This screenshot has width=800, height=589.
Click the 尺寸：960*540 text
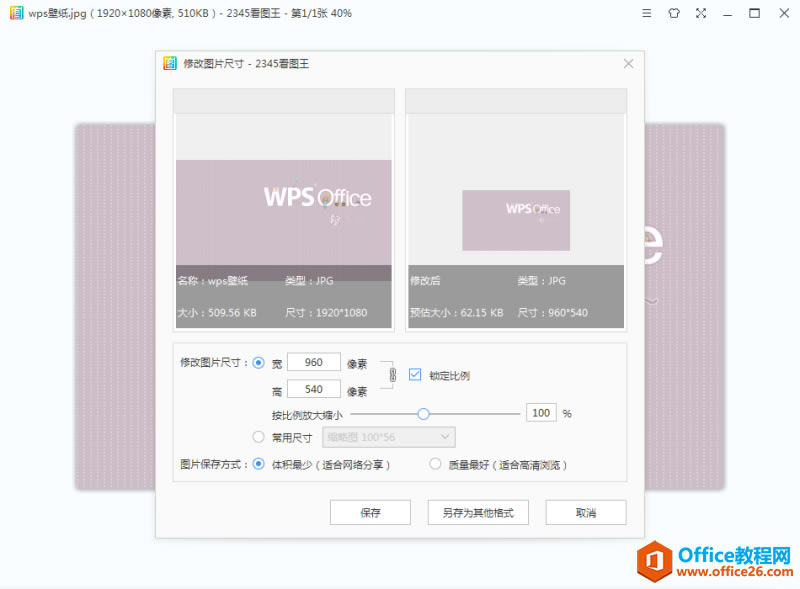pos(553,313)
